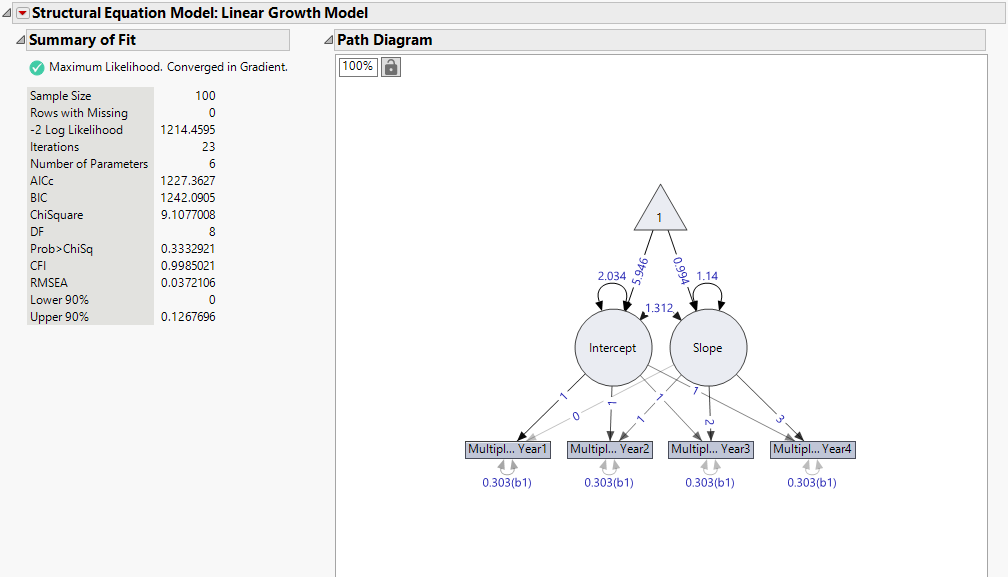This screenshot has height=577, width=1008.
Task: Select the Slope latent variable circle
Action: coord(708,347)
